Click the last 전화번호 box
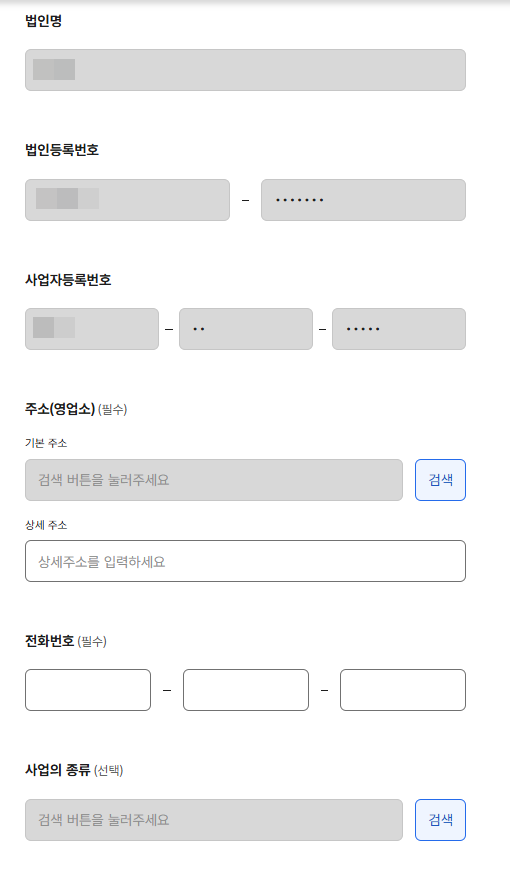Screen dimensions: 510x877 pyautogui.click(x=403, y=690)
